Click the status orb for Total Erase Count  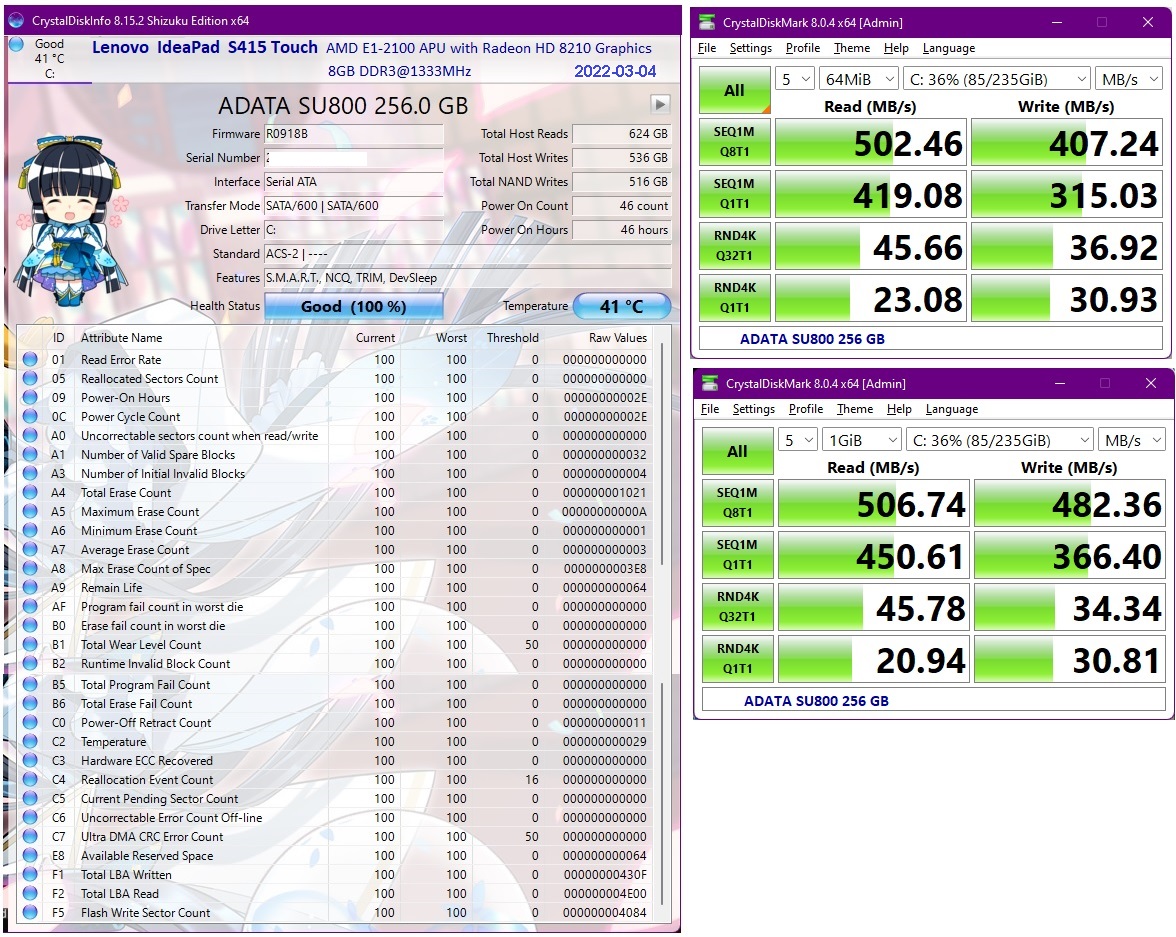click(x=30, y=492)
